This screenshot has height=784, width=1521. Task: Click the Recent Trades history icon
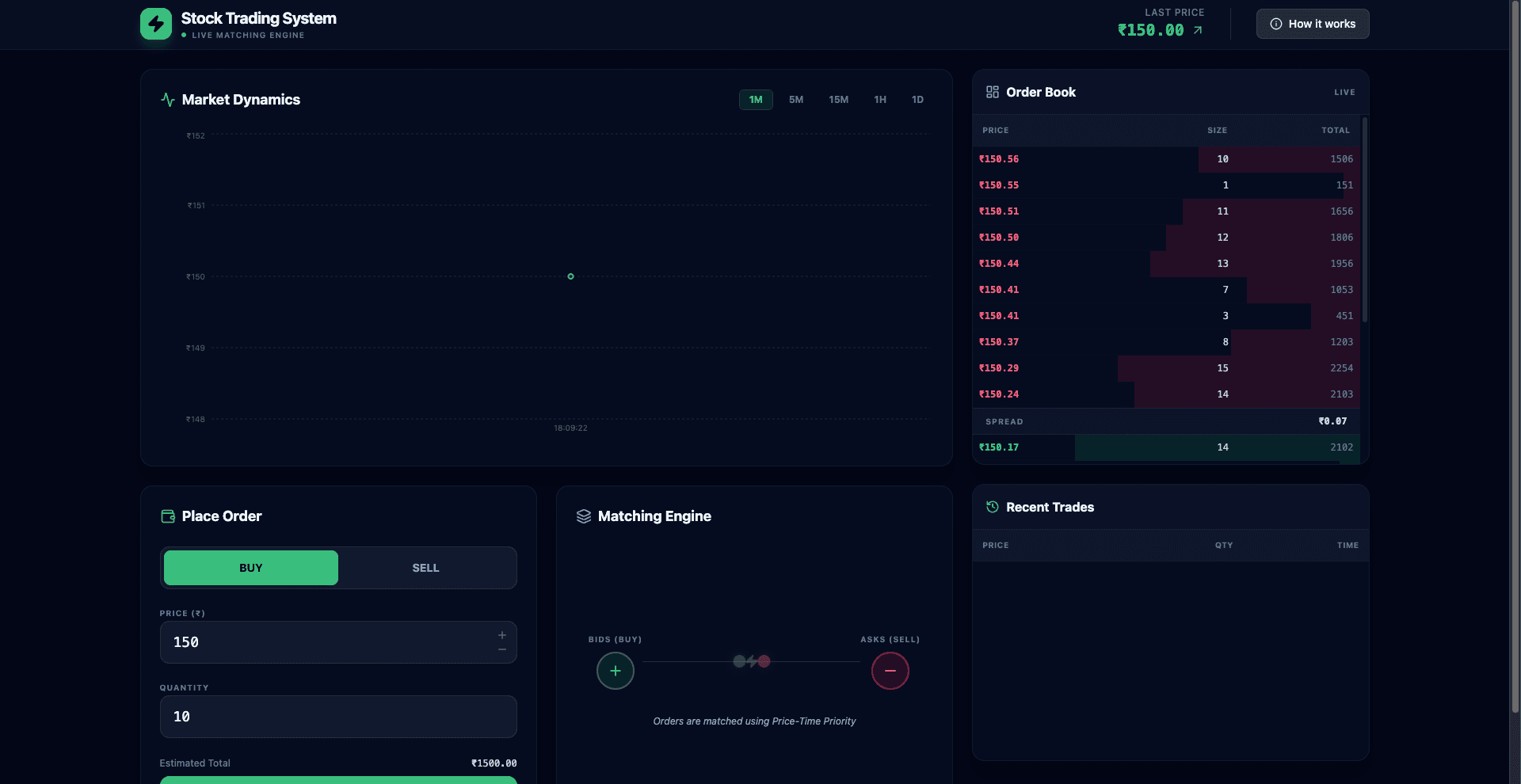[x=993, y=507]
